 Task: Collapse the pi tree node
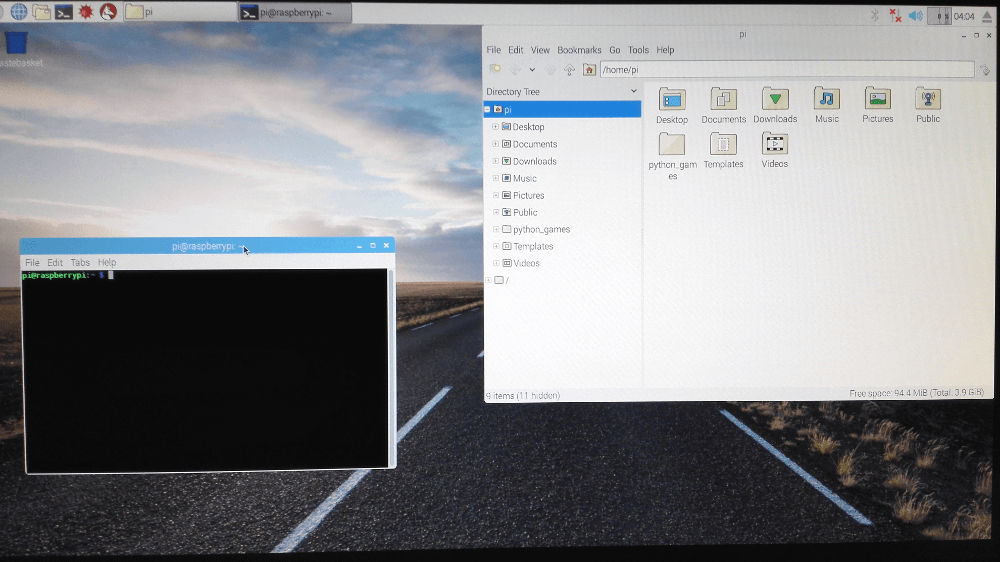[x=488, y=109]
